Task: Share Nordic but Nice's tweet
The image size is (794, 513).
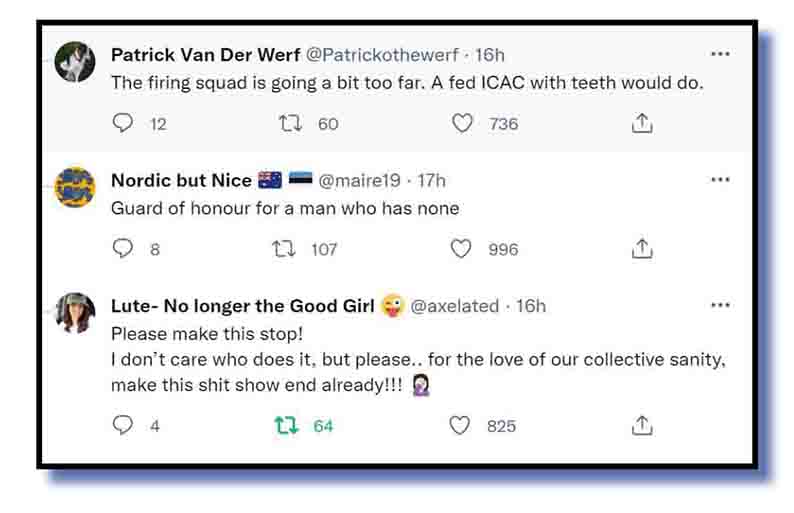Action: (642, 249)
